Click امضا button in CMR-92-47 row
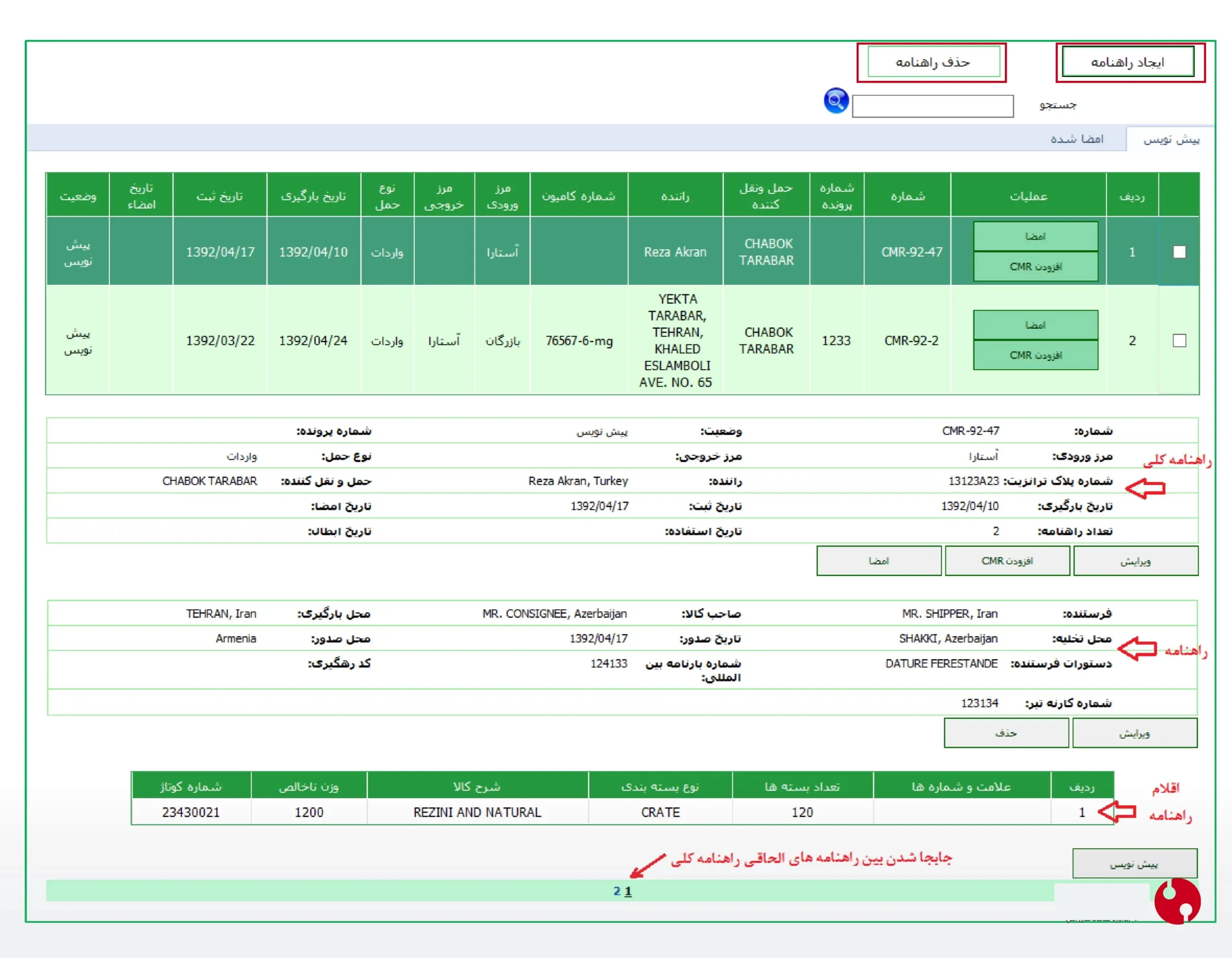The width and height of the screenshot is (1232, 958). tap(1036, 236)
